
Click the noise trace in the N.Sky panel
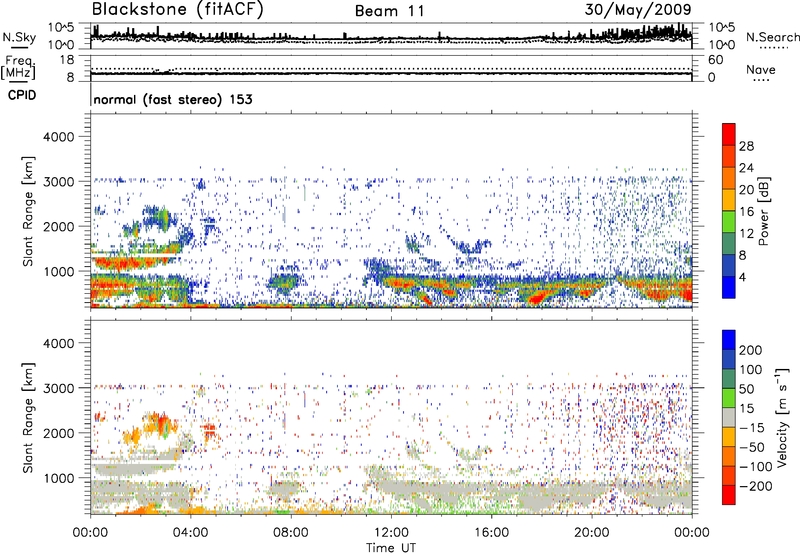click(391, 38)
